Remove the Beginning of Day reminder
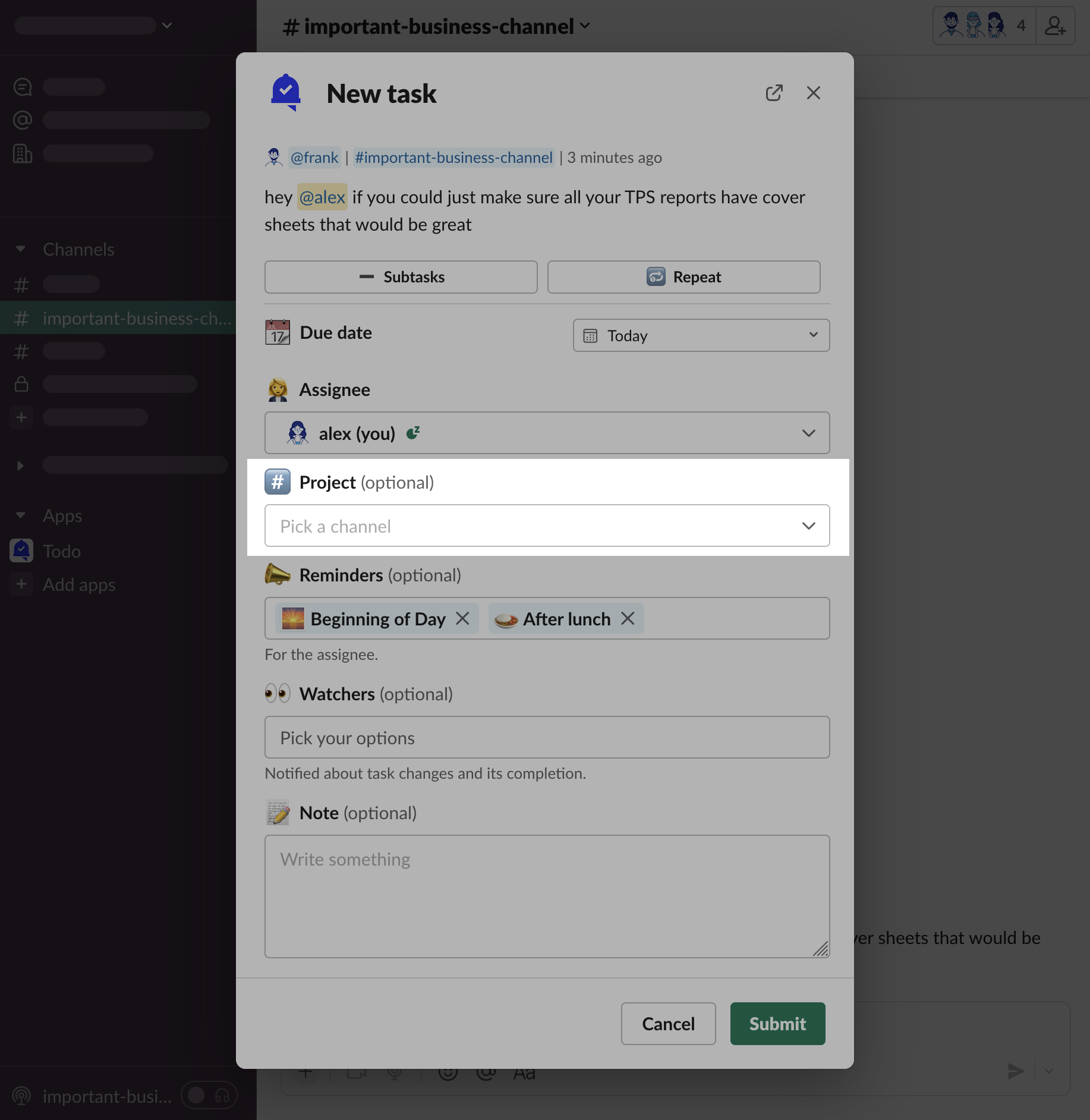This screenshot has width=1090, height=1120. pos(462,618)
